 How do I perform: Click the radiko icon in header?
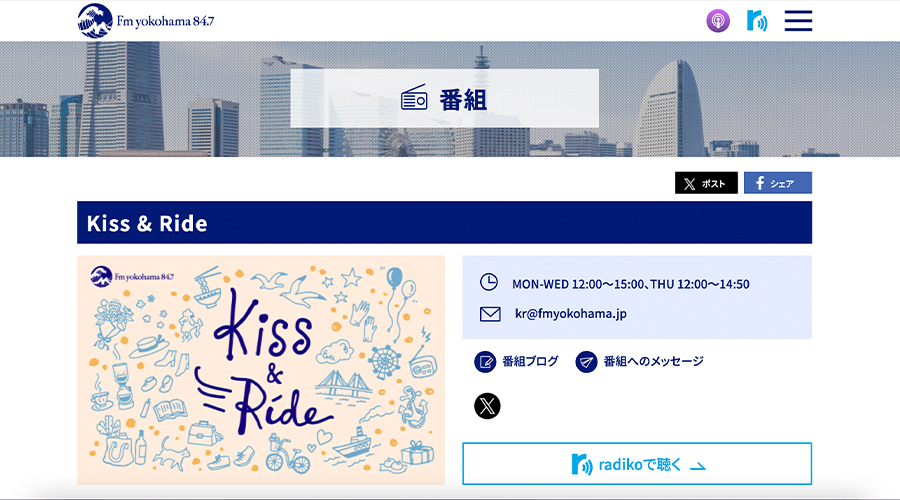[757, 21]
